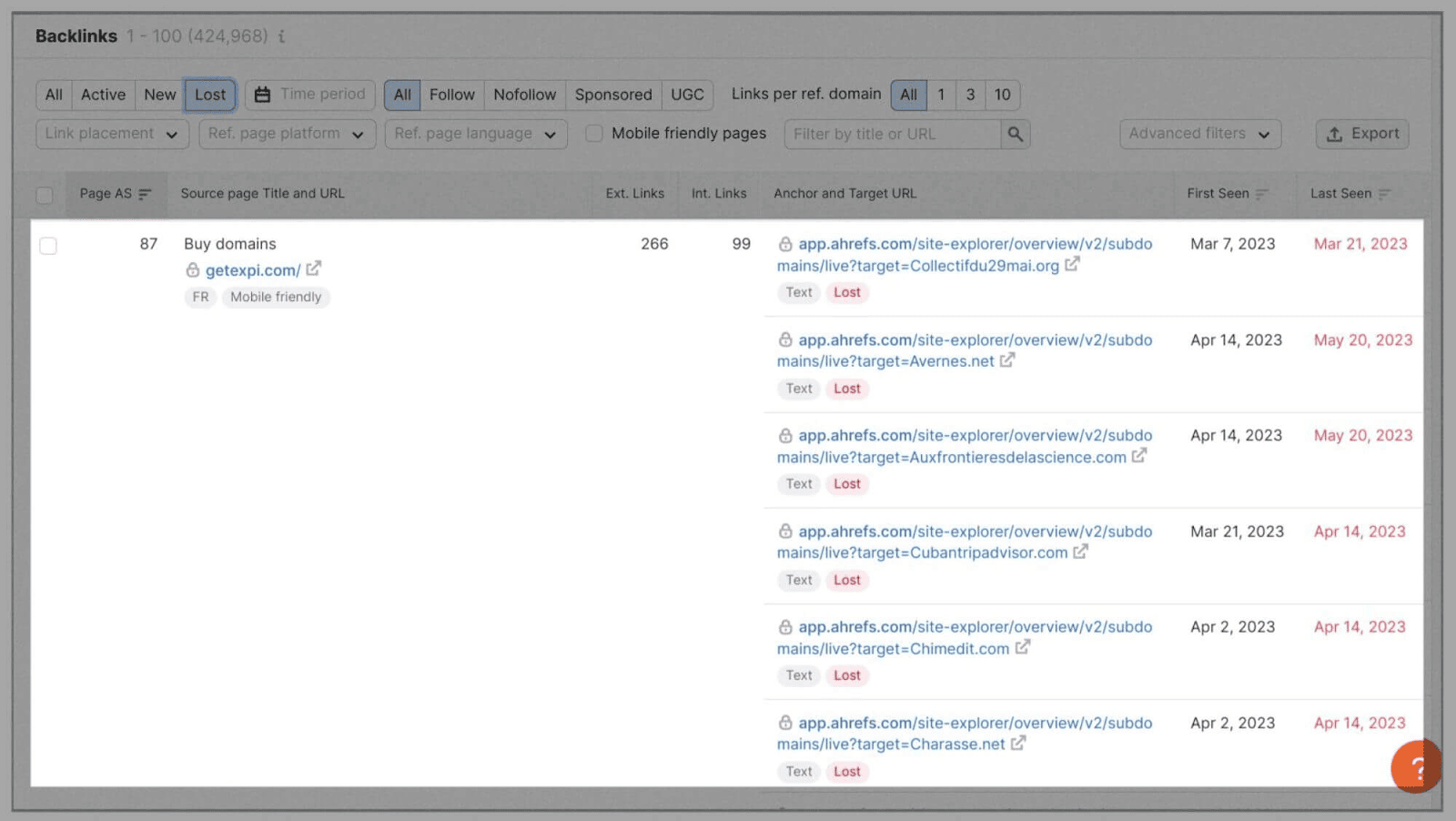This screenshot has width=1456, height=821.
Task: Switch to the Nofollow filter tab
Action: (524, 94)
